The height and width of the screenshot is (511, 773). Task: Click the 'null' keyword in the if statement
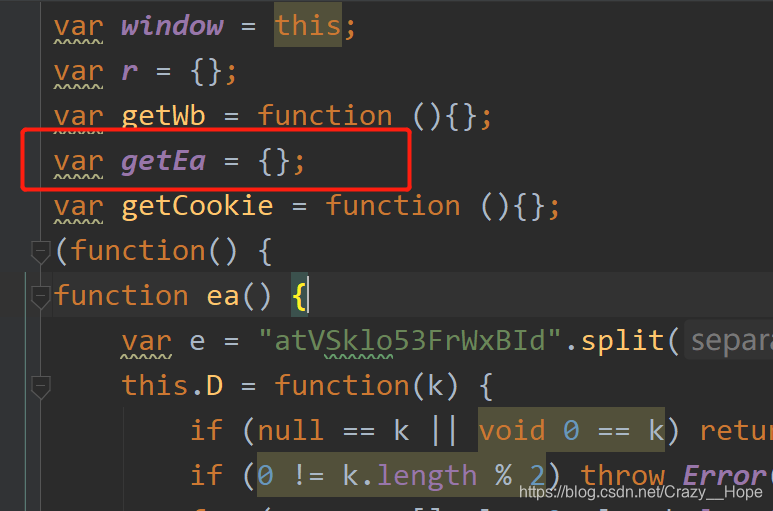pos(291,431)
